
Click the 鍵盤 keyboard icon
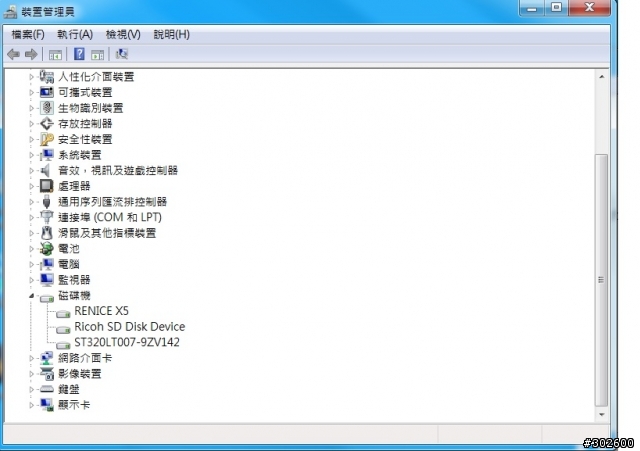47,389
